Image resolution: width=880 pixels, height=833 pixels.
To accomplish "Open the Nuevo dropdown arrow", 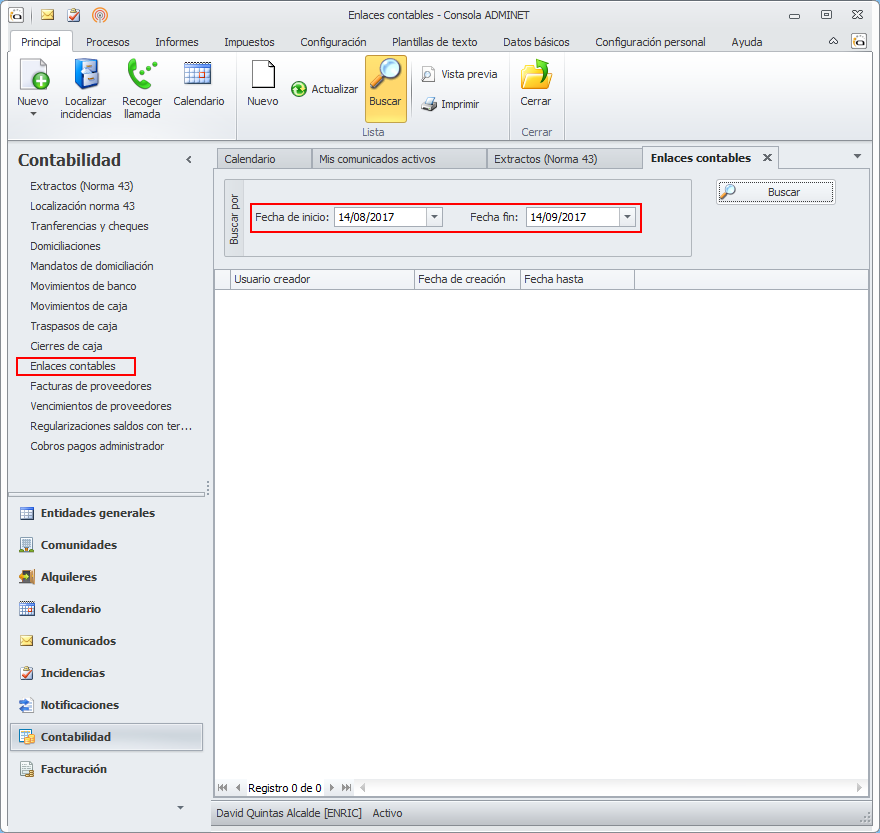I will [x=33, y=114].
